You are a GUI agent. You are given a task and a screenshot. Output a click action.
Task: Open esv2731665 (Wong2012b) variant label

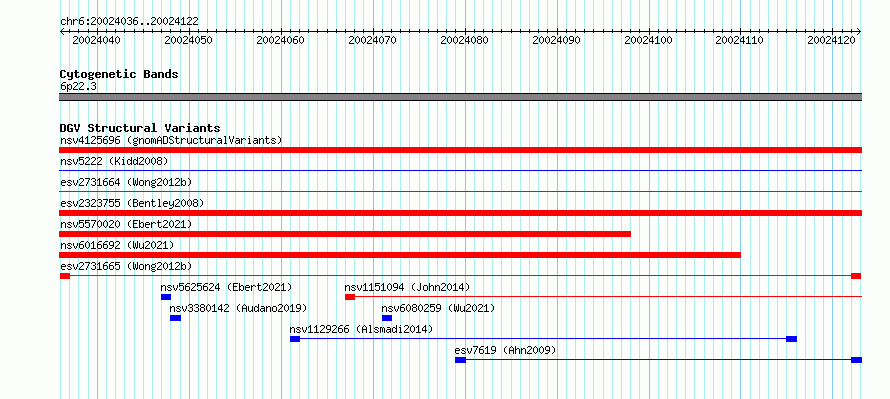pyautogui.click(x=126, y=266)
